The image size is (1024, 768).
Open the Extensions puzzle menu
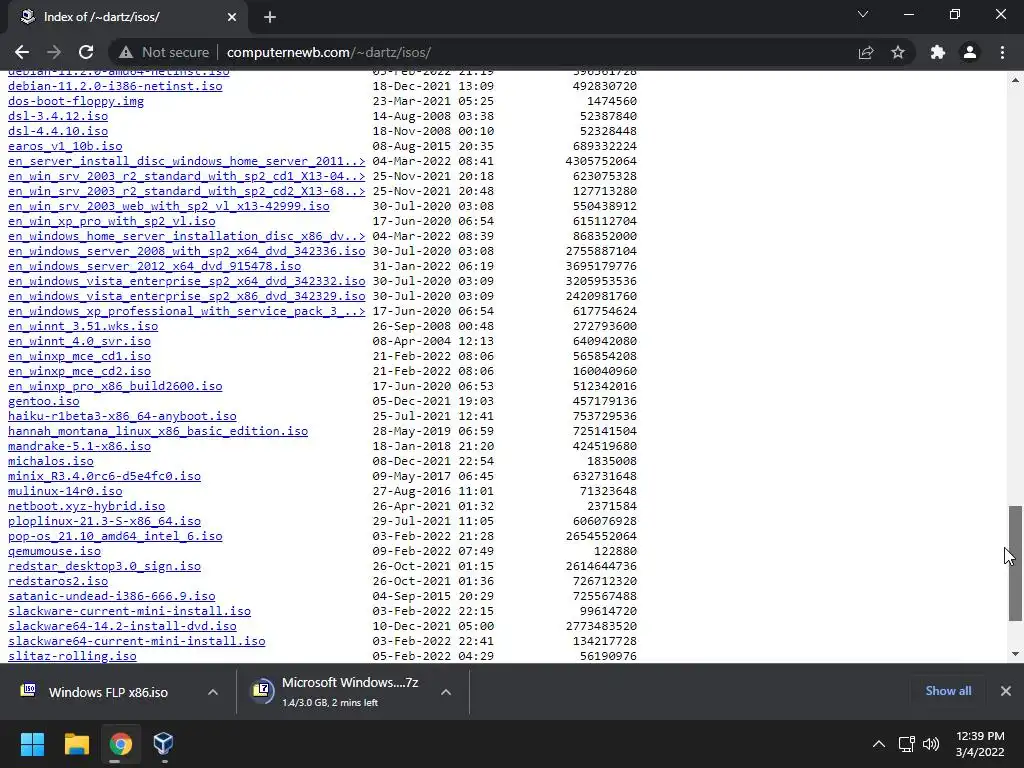coord(938,52)
